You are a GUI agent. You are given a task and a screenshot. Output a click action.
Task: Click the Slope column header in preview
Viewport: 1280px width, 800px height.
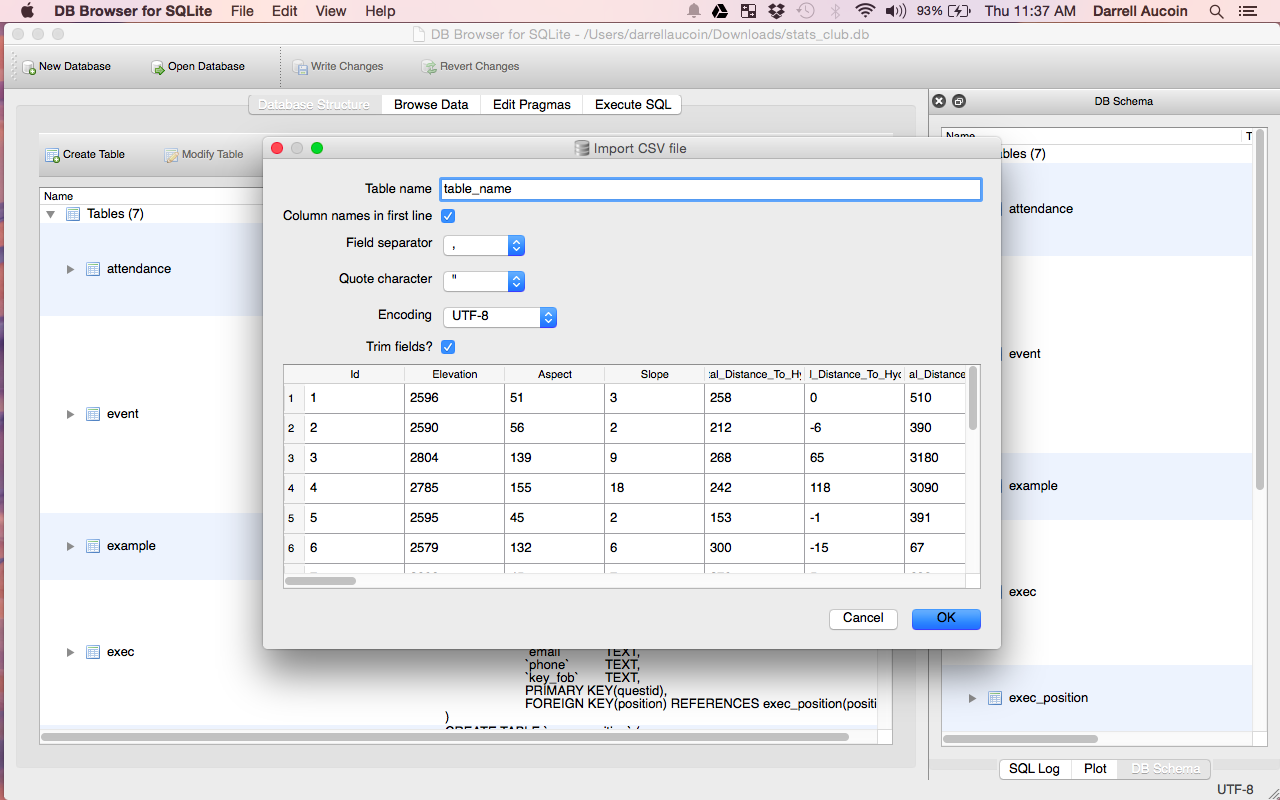[x=655, y=374]
